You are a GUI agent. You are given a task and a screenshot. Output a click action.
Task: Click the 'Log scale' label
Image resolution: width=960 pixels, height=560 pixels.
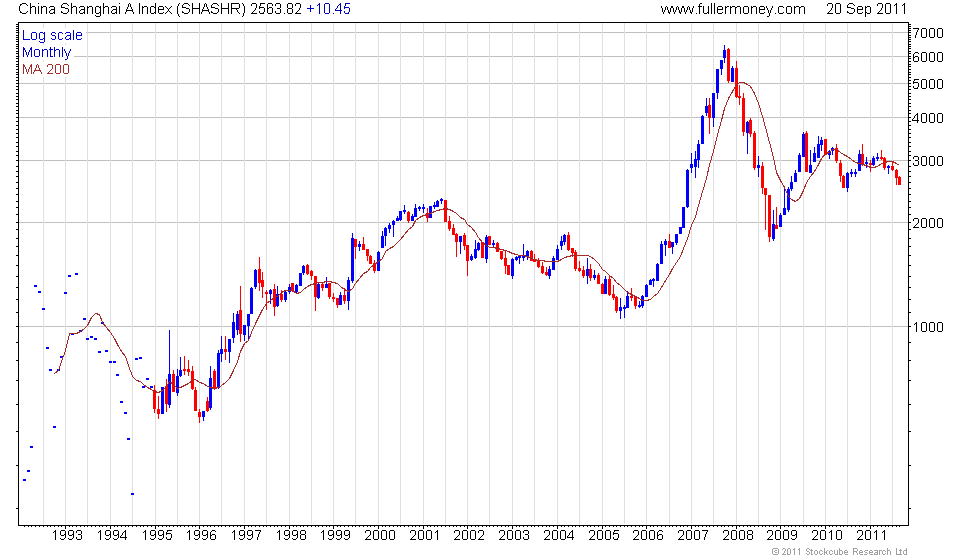pos(52,35)
